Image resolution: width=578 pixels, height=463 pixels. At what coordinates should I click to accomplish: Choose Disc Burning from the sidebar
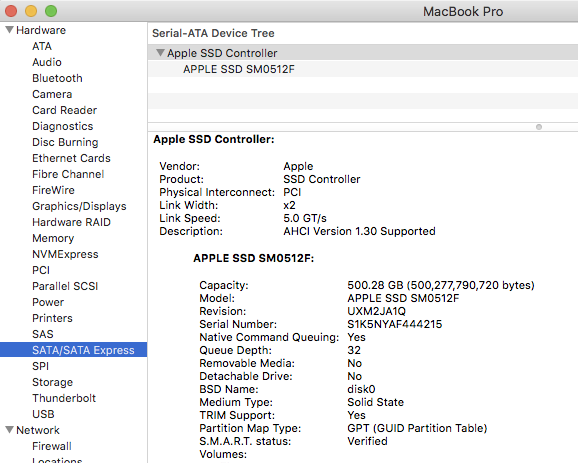(x=65, y=142)
